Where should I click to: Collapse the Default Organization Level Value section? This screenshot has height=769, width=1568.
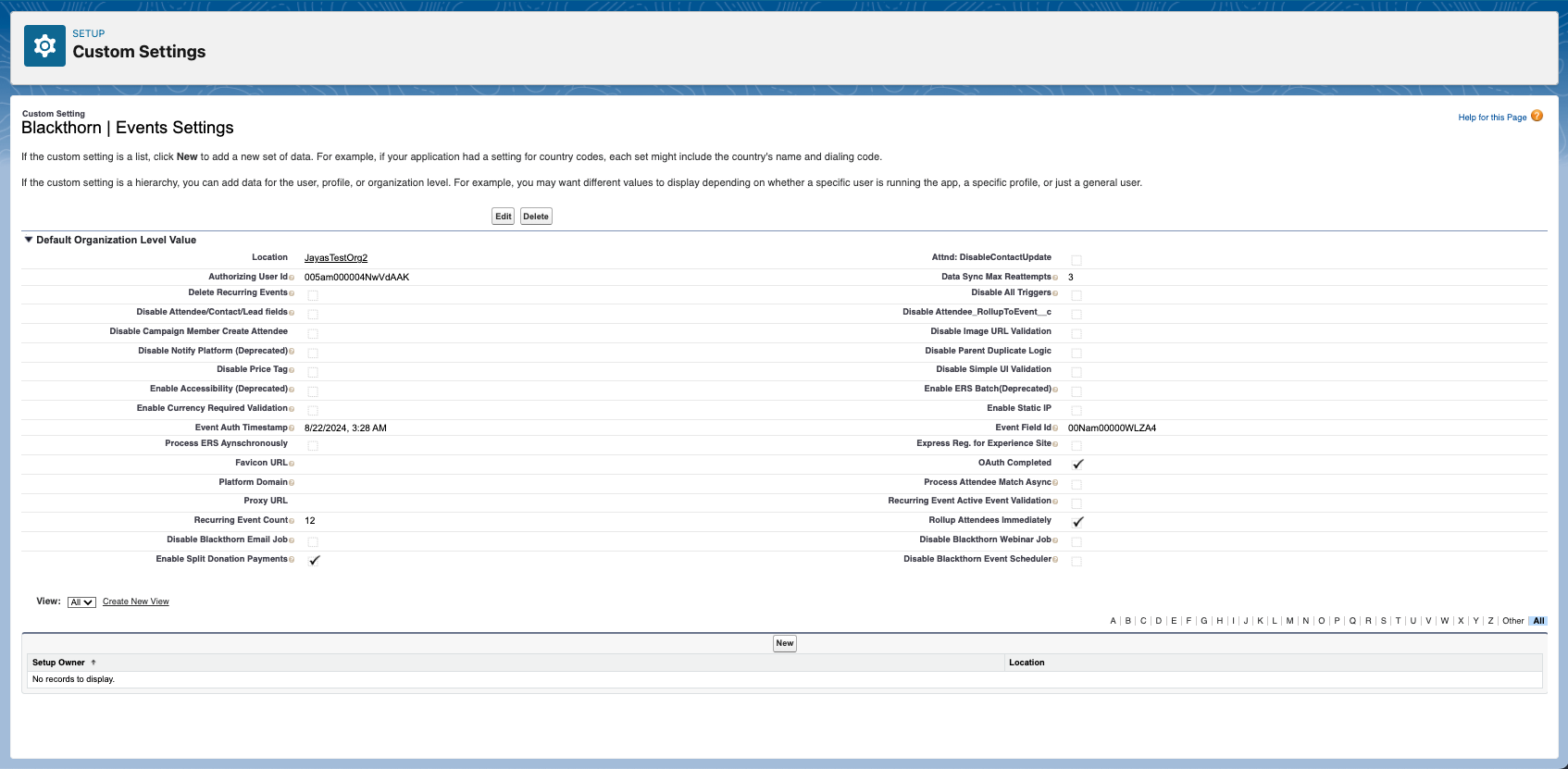click(x=29, y=240)
